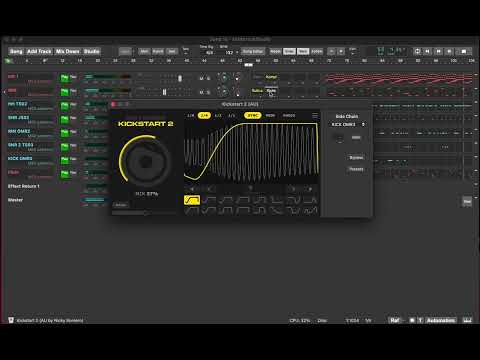Select last curve shape in top row
This screenshot has width=480, height=360.
[311, 200]
